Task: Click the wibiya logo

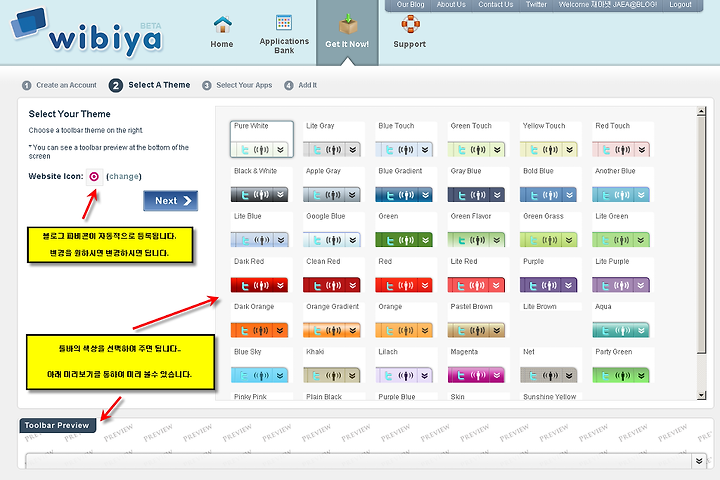Action: pyautogui.click(x=86, y=33)
